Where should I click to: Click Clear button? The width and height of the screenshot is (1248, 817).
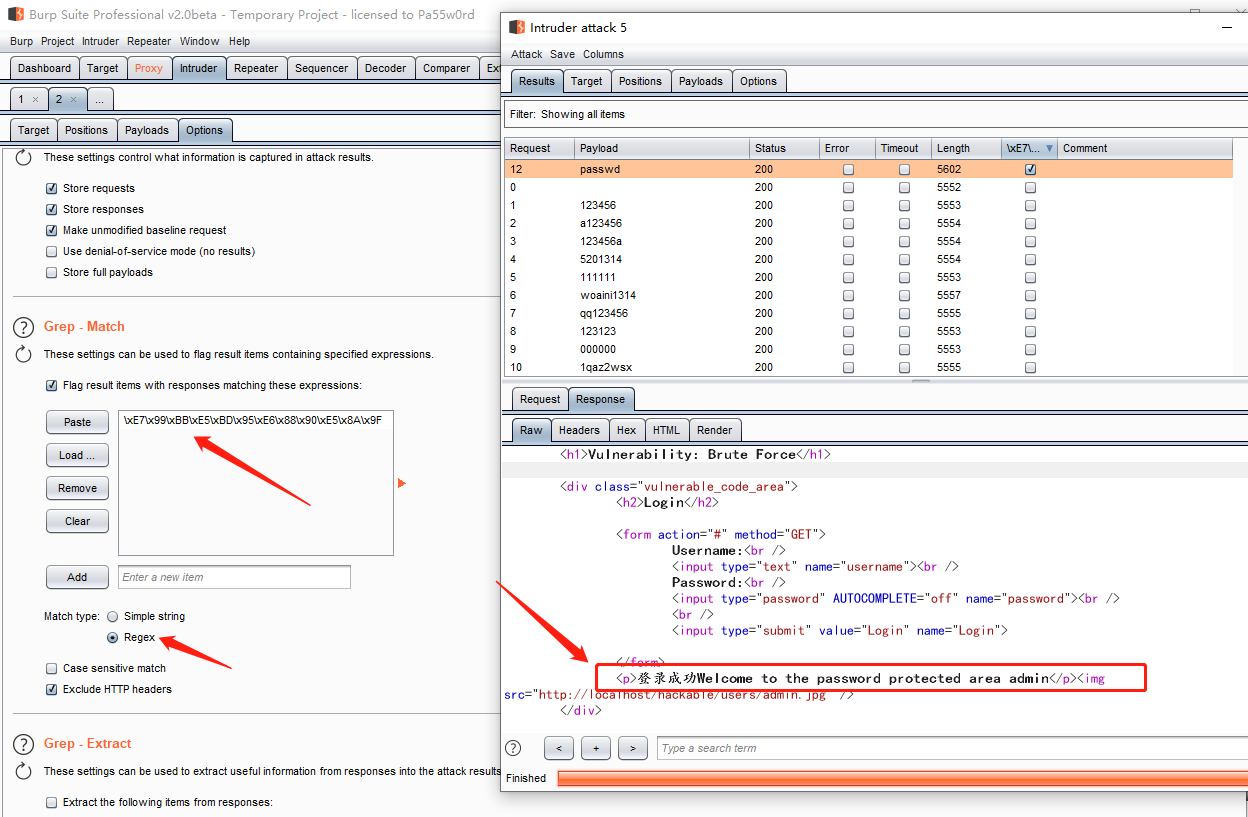pyautogui.click(x=77, y=521)
